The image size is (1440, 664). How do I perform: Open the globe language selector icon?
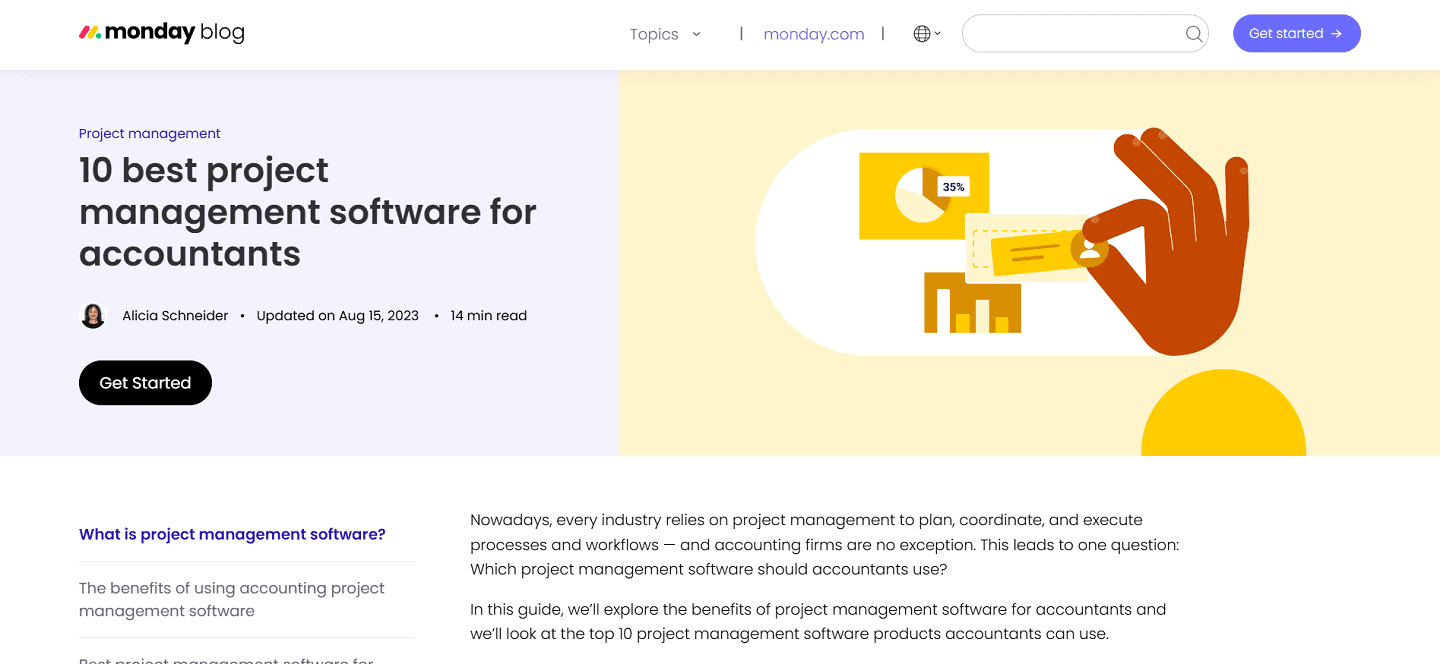point(919,33)
